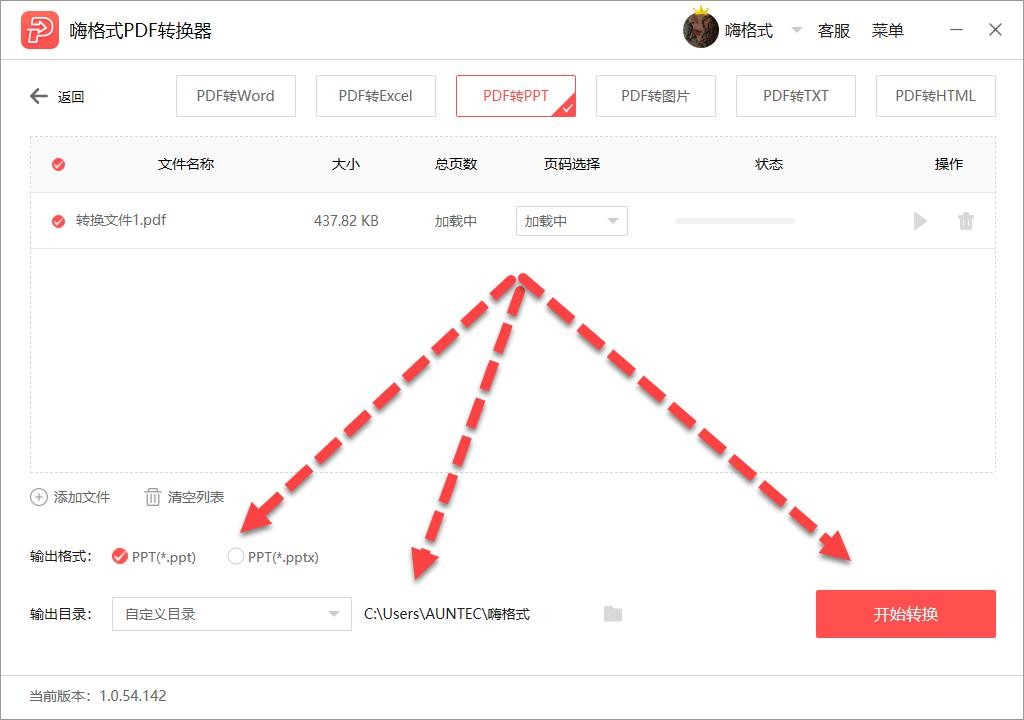
Task: Click the 大小 column header
Action: (345, 164)
